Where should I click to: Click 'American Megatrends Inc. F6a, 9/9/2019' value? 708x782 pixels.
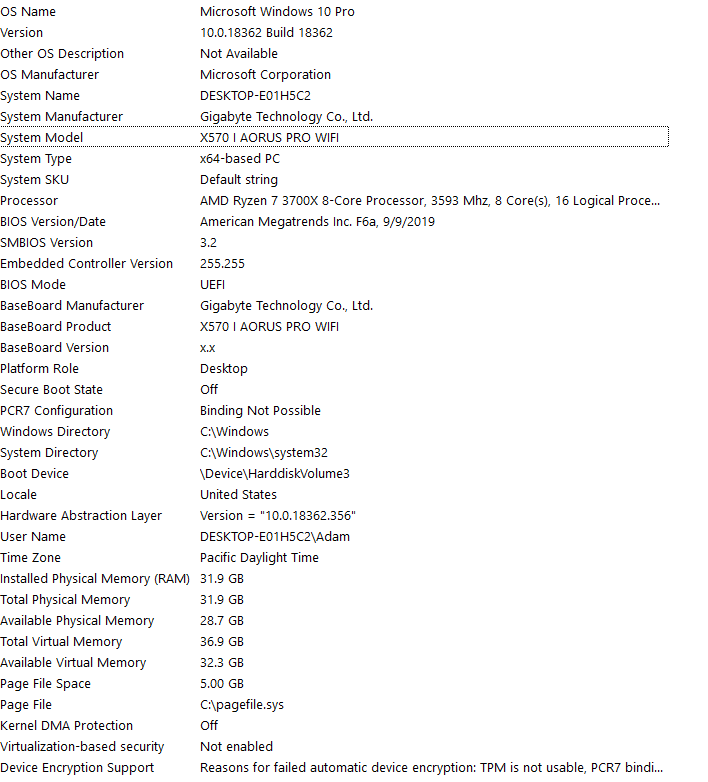pyautogui.click(x=317, y=221)
